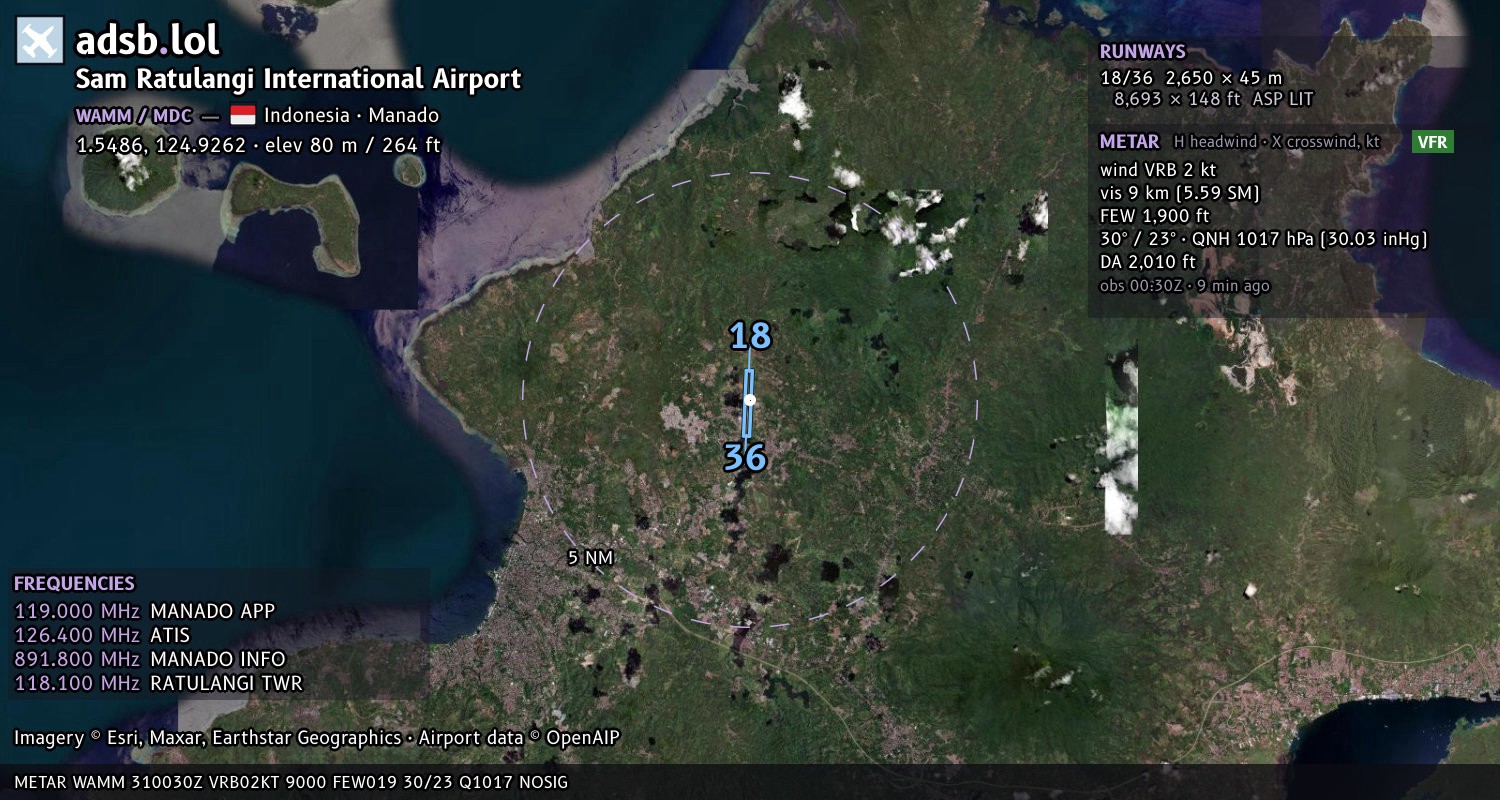Select the "118.100 MHz RATULANGI TWR" frequency row
The image size is (1500, 800).
tap(158, 683)
